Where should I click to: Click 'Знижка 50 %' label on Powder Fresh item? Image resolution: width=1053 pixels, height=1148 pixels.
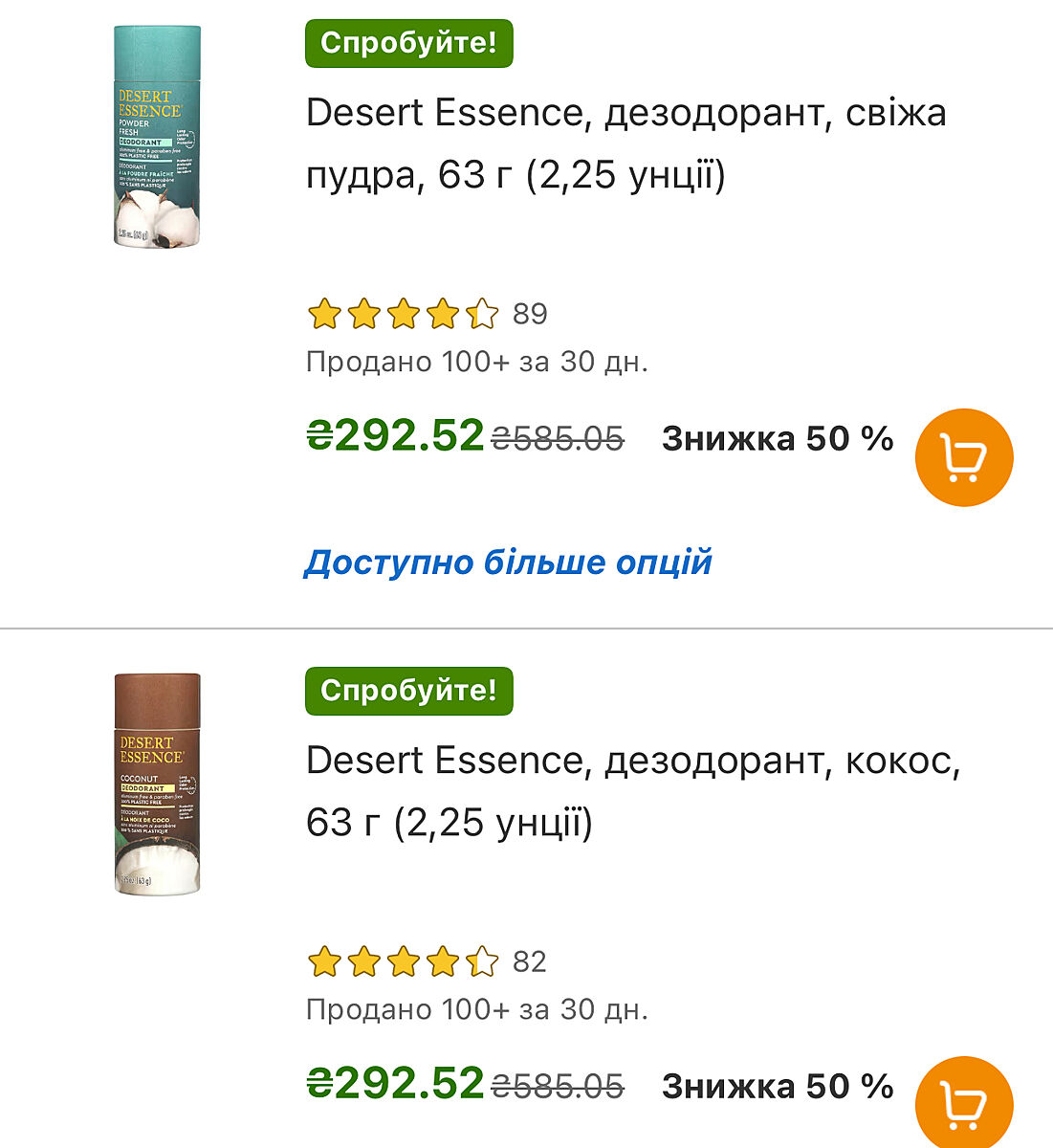[778, 439]
